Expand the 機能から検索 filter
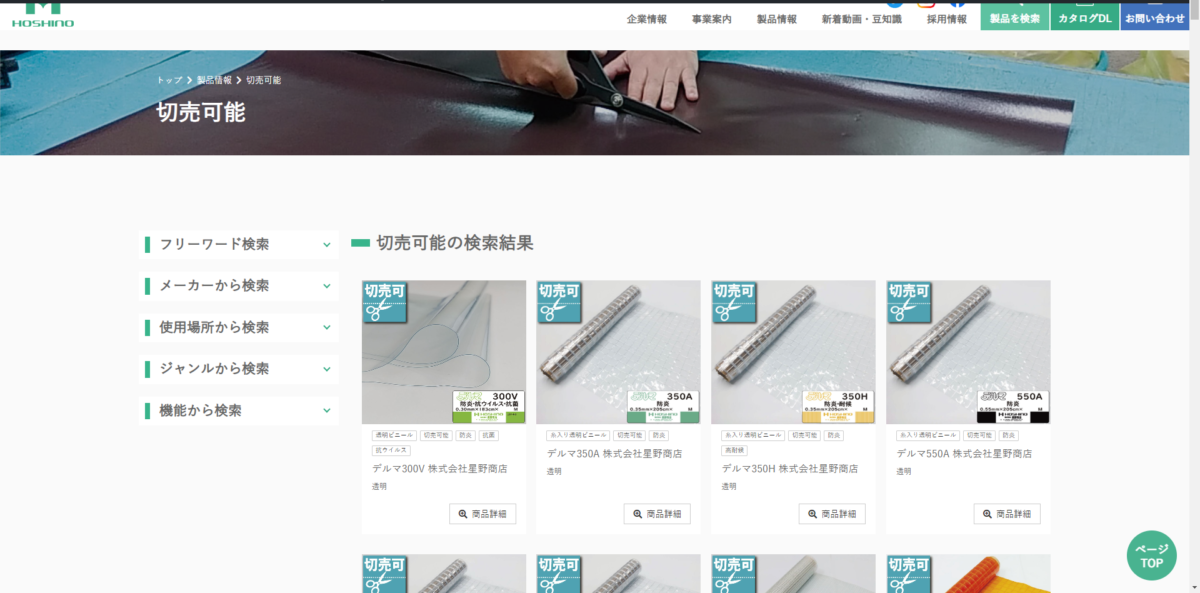Screen dimensions: 1200x593 pyautogui.click(x=239, y=410)
